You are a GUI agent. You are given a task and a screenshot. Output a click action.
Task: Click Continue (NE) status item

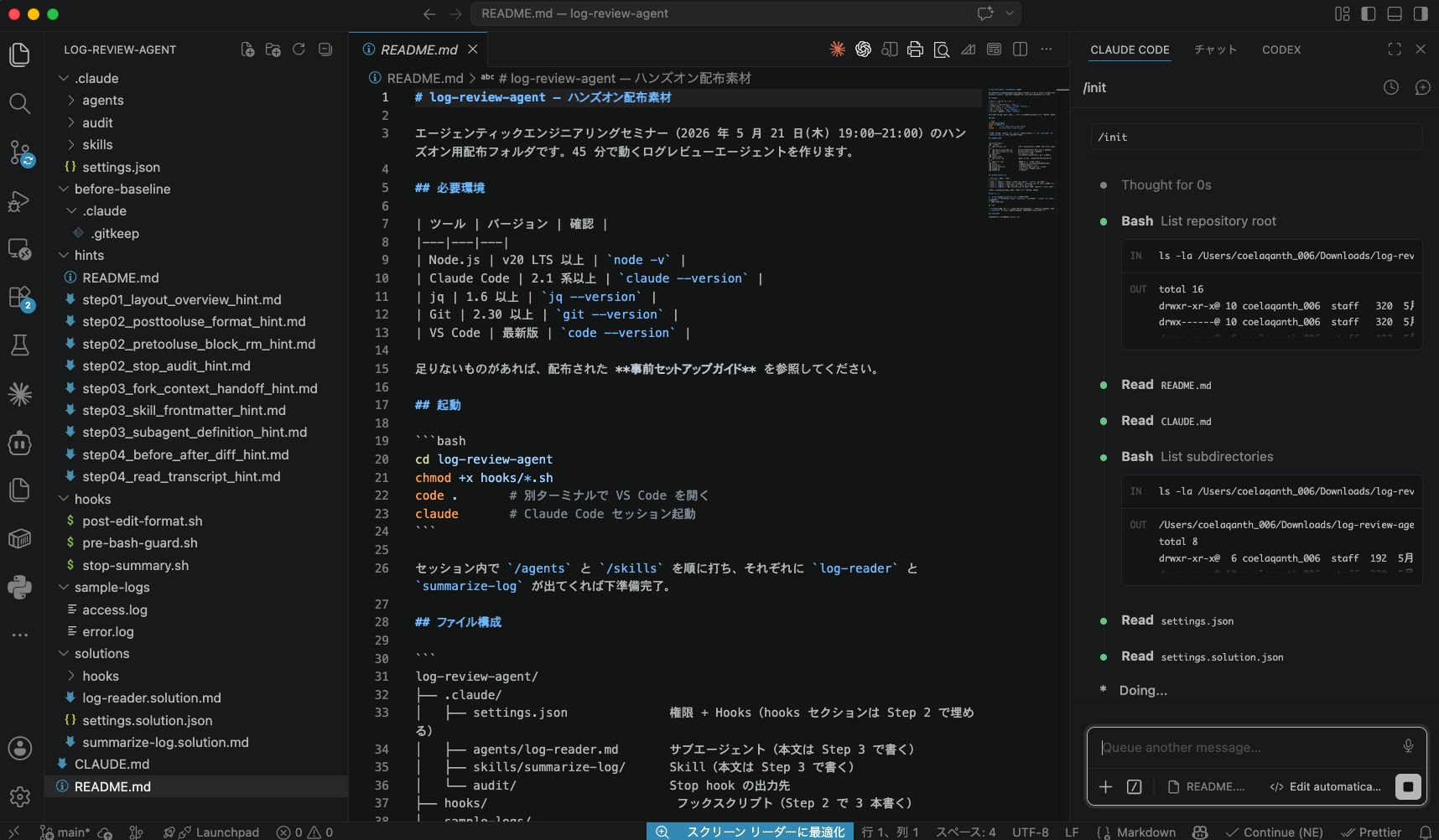click(x=1275, y=832)
